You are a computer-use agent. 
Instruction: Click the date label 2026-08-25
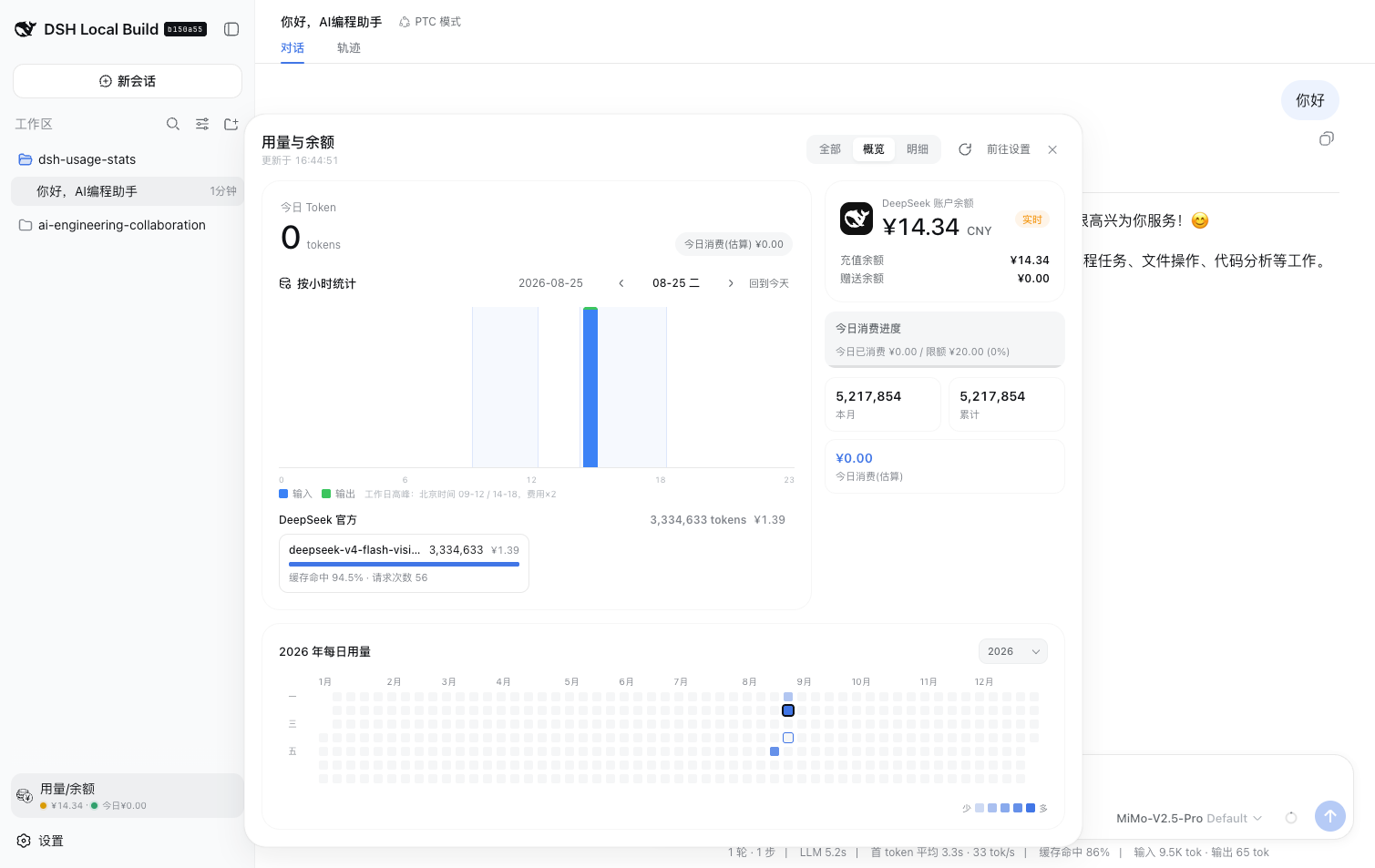tap(550, 283)
